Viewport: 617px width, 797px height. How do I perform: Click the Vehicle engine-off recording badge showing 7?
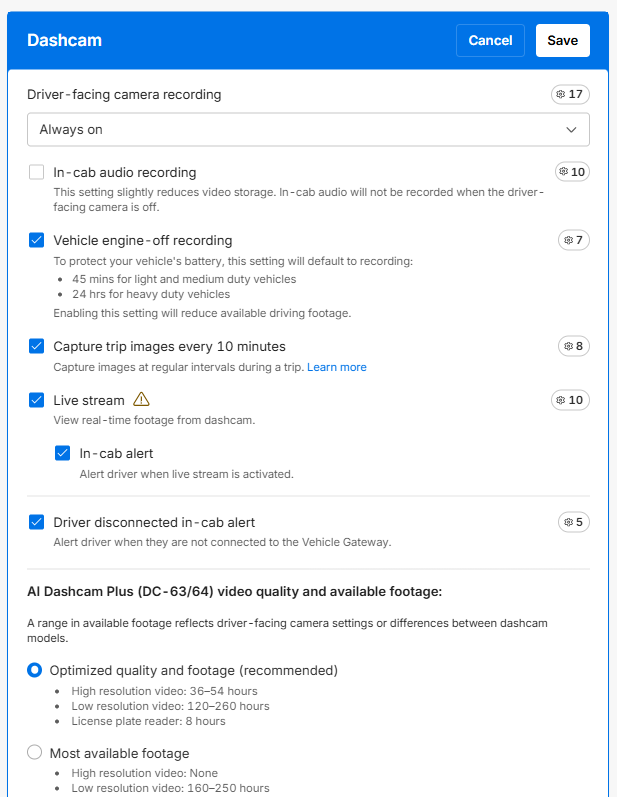point(573,240)
